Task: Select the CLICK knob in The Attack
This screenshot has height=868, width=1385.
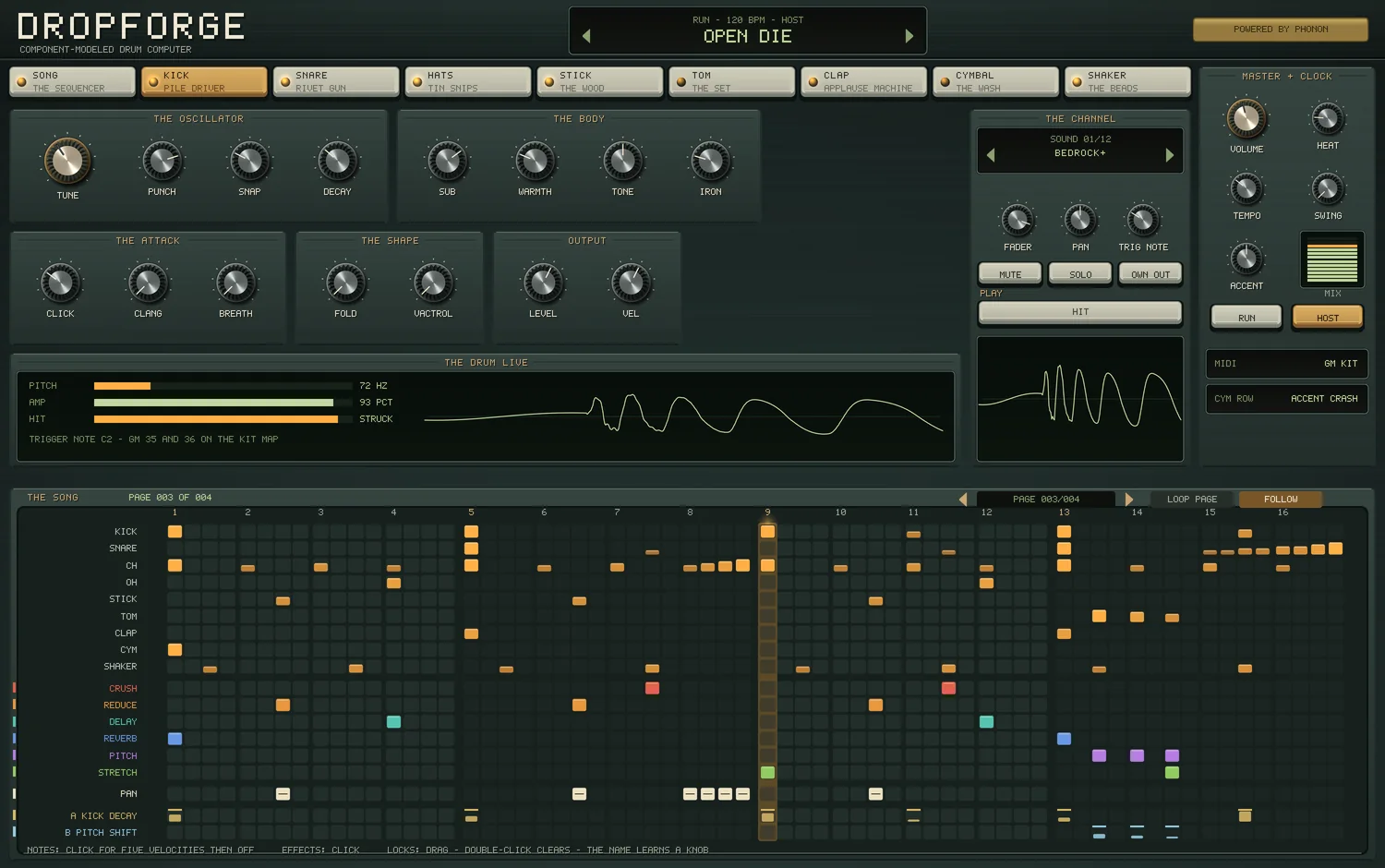Action: (x=60, y=283)
